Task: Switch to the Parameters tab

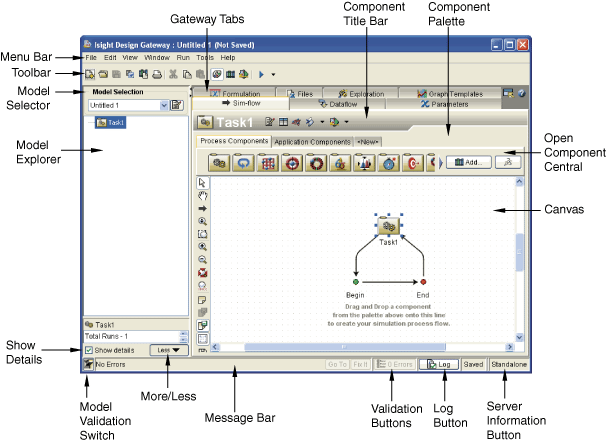Action: 444,104
